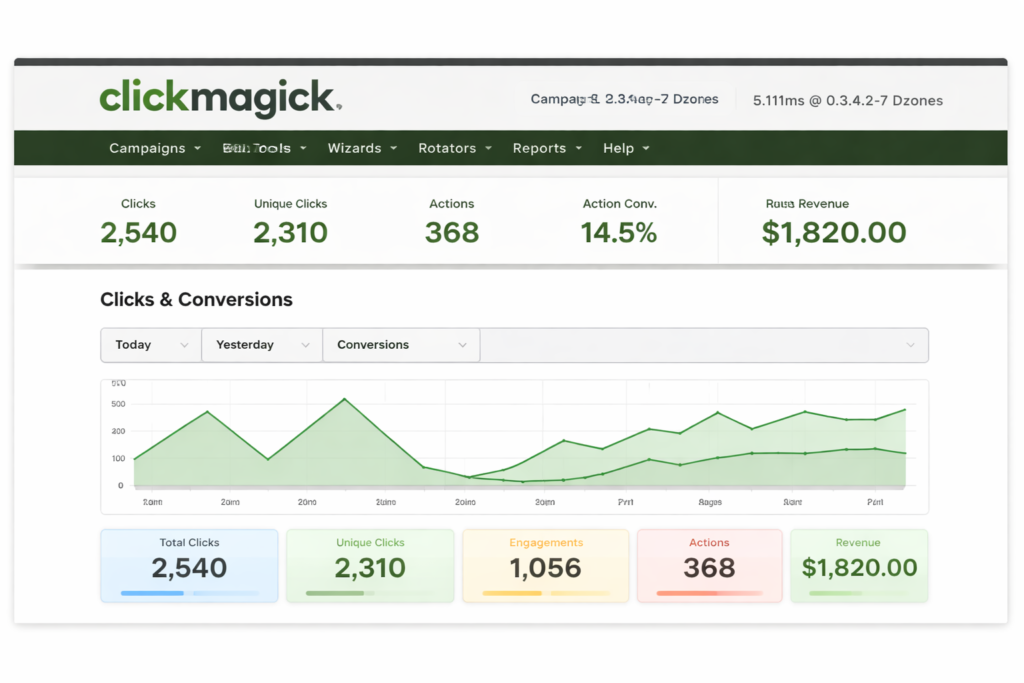Open the Campaigns menu
Screen dimensions: 1024x683
(x=148, y=147)
